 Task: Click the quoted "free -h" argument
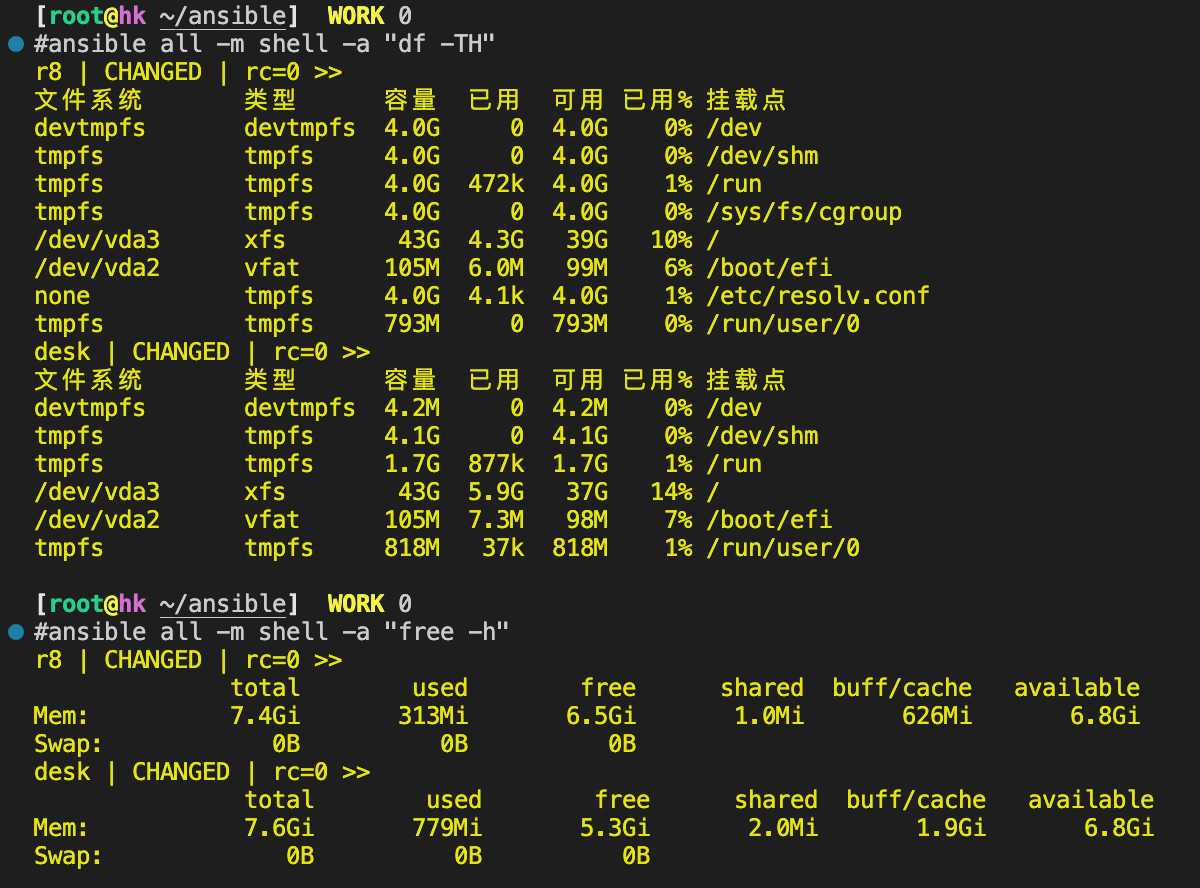point(448,632)
